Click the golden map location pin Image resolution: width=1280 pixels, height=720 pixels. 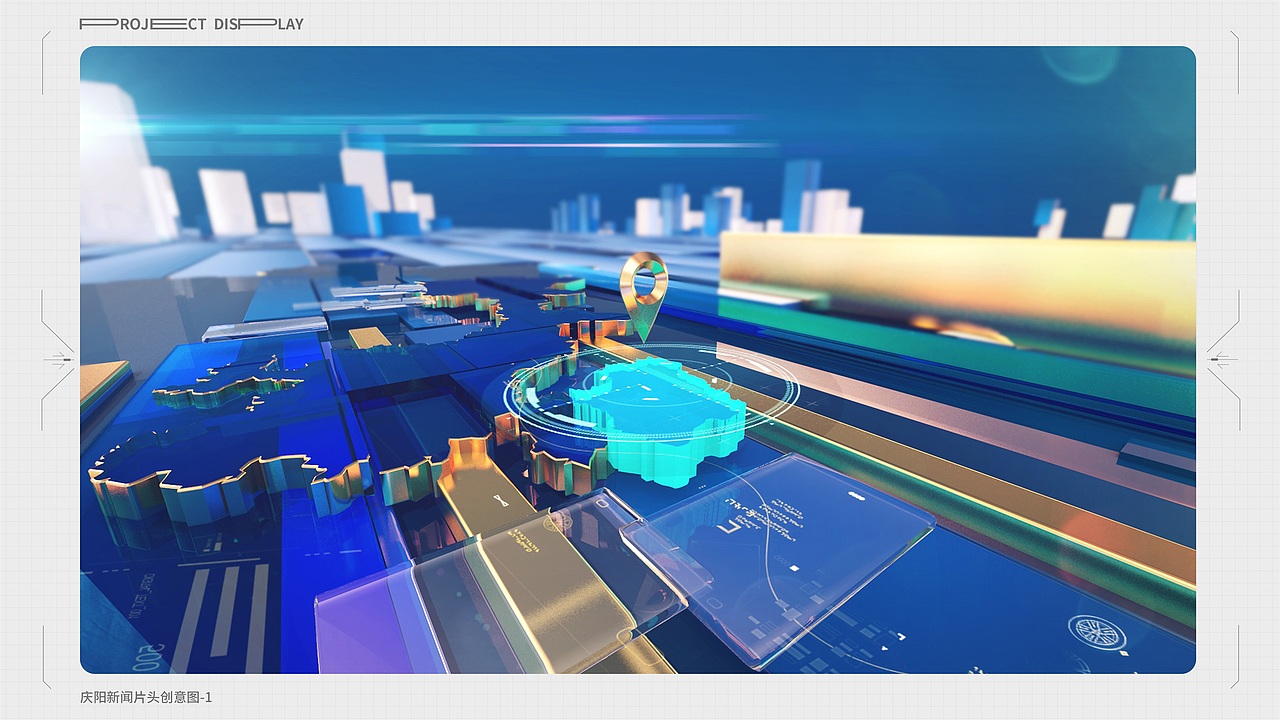pyautogui.click(x=644, y=296)
